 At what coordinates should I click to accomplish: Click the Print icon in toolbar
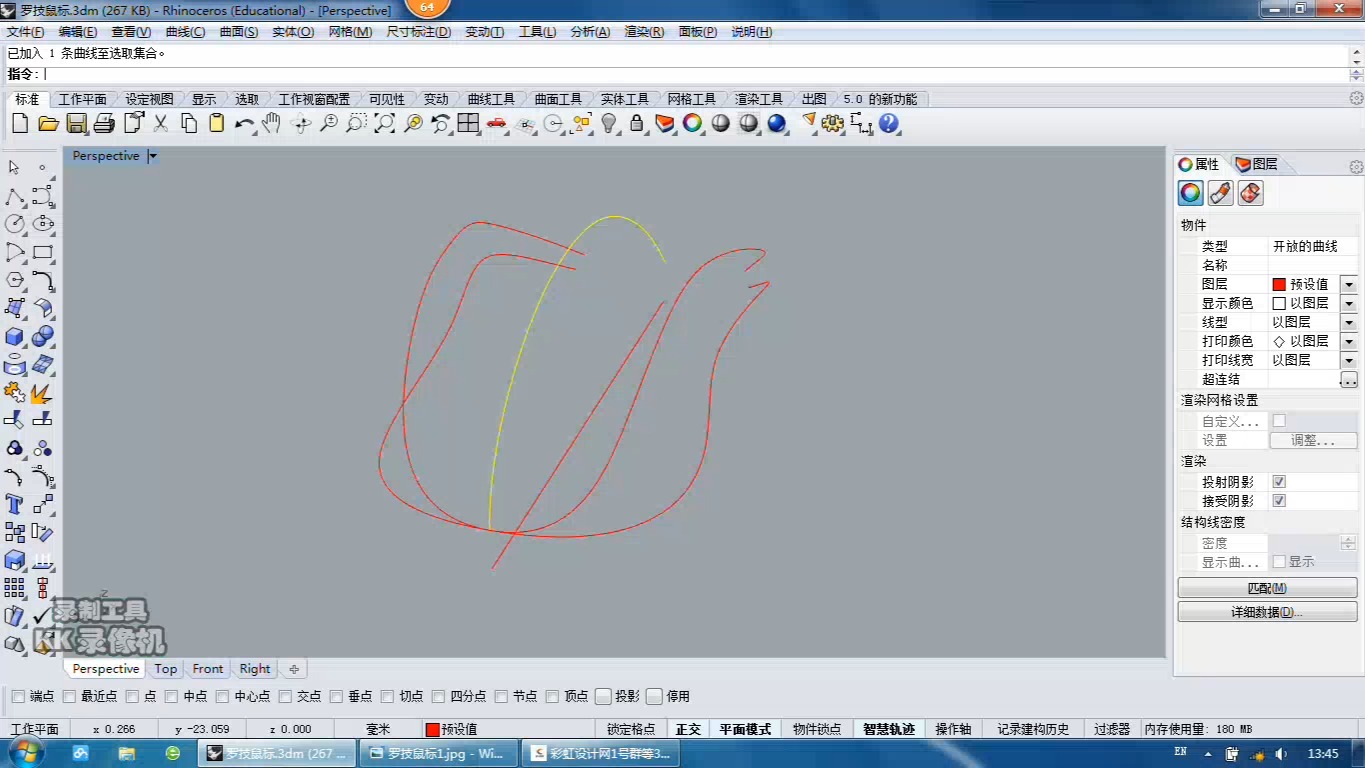(104, 124)
